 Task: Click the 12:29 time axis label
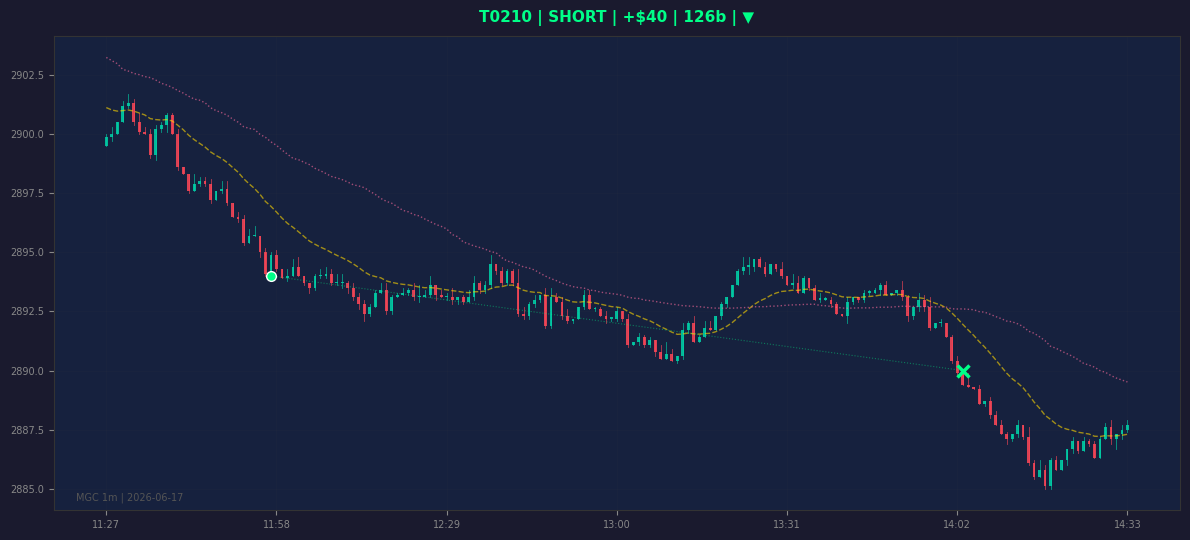tap(446, 524)
